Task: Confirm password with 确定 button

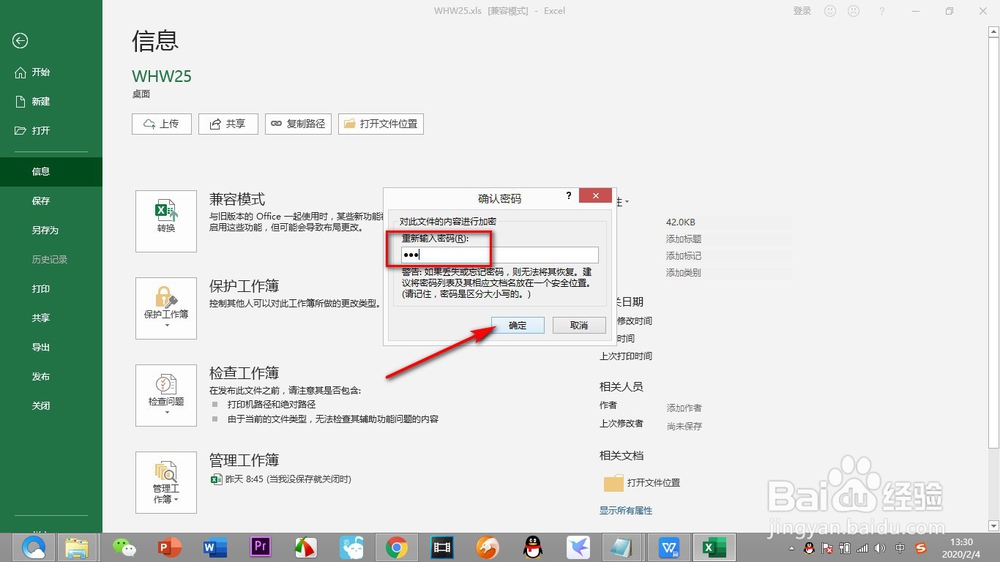Action: [518, 325]
